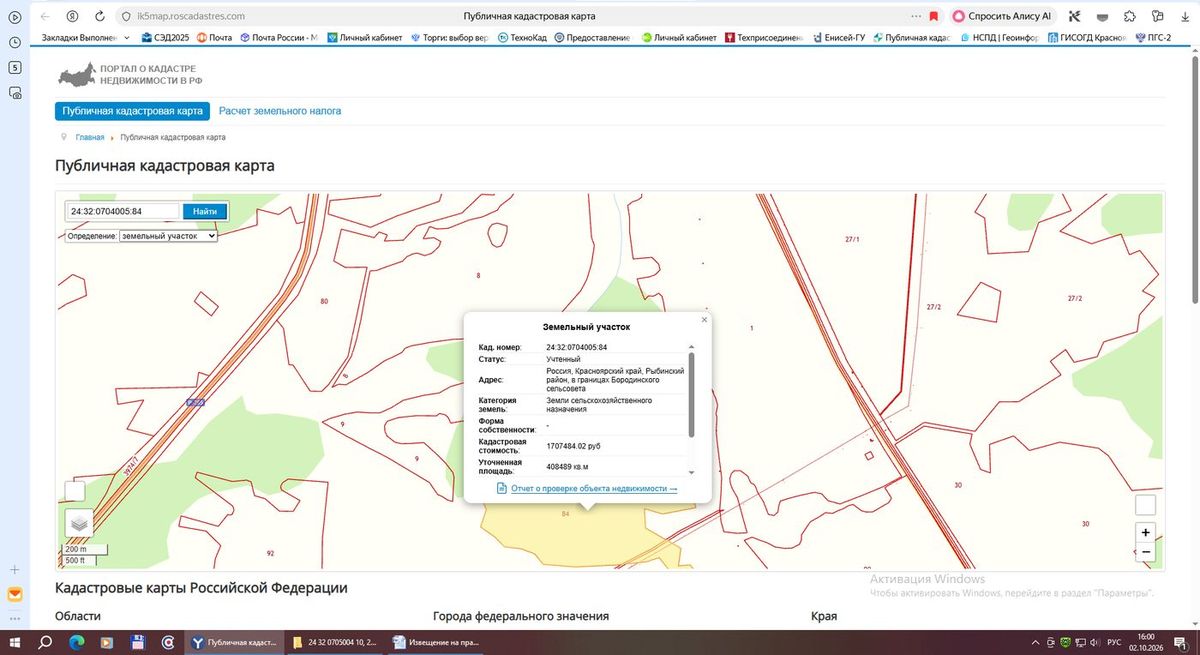The image size is (1200, 655).
Task: Open Отчет о проверке объекта недвижимости link
Action: coord(594,488)
